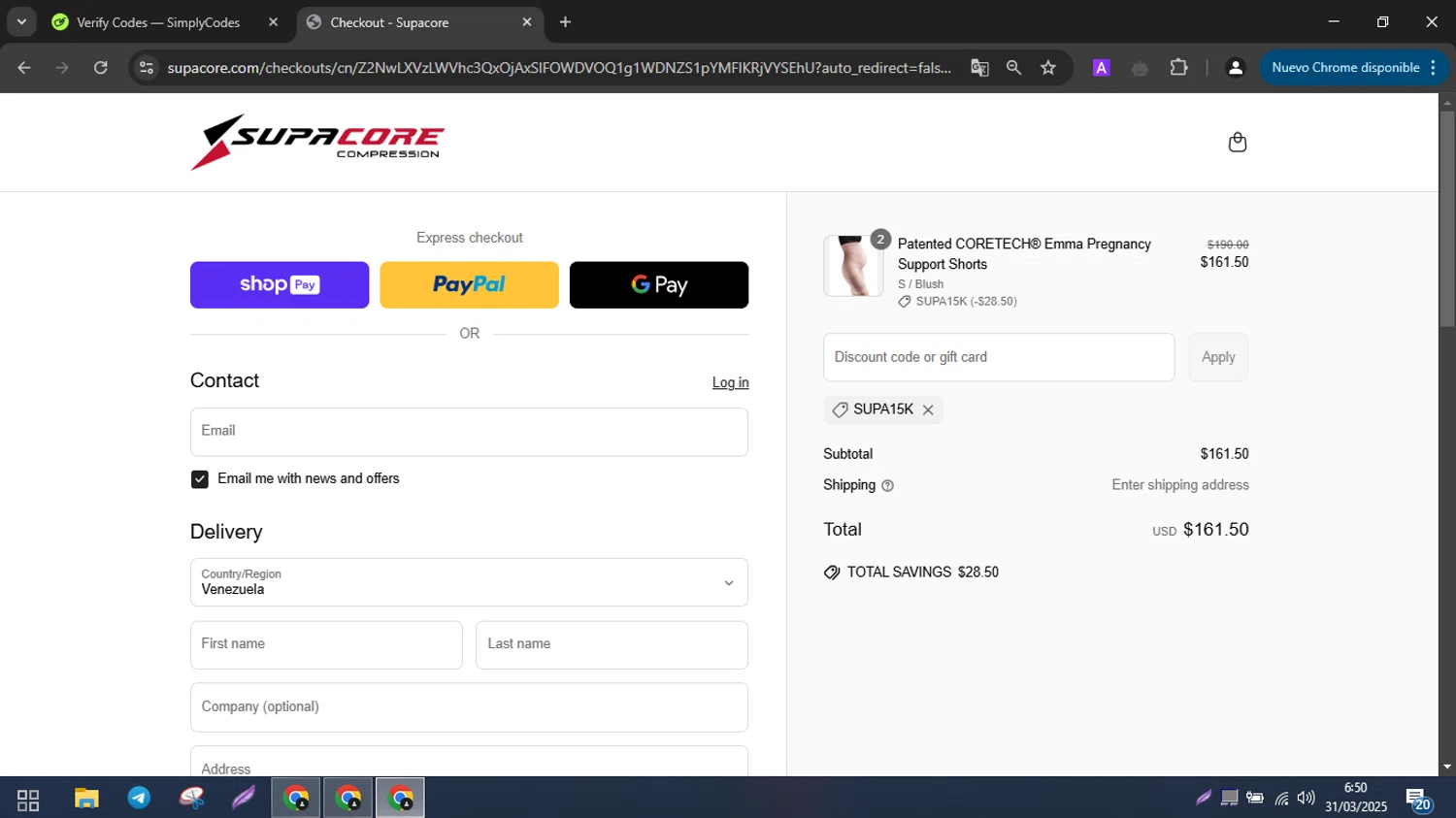The image size is (1456, 818).
Task: Focus the Email input field
Action: point(469,432)
